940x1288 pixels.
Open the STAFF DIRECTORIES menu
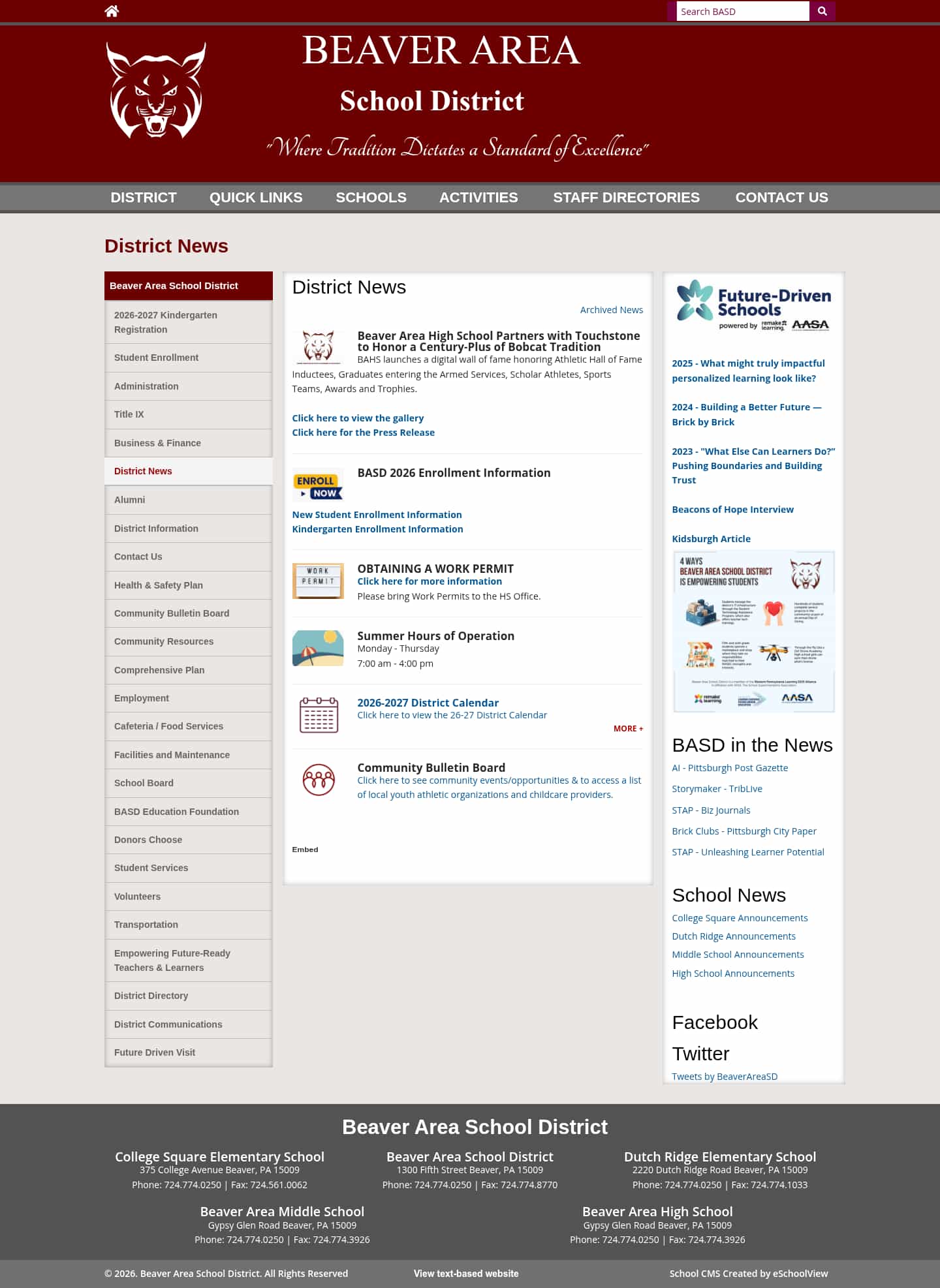(626, 198)
